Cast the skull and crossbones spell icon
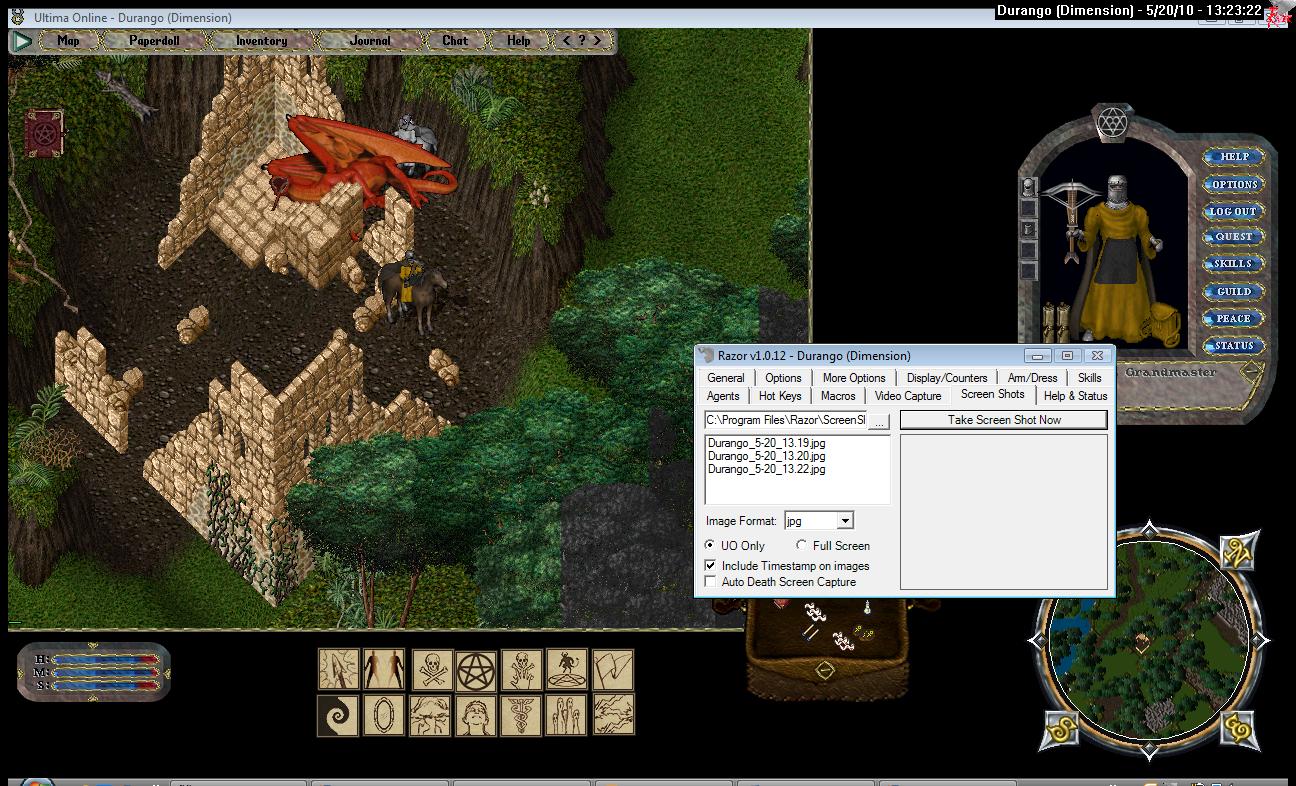Screen dimensions: 1296x786 [x=431, y=669]
